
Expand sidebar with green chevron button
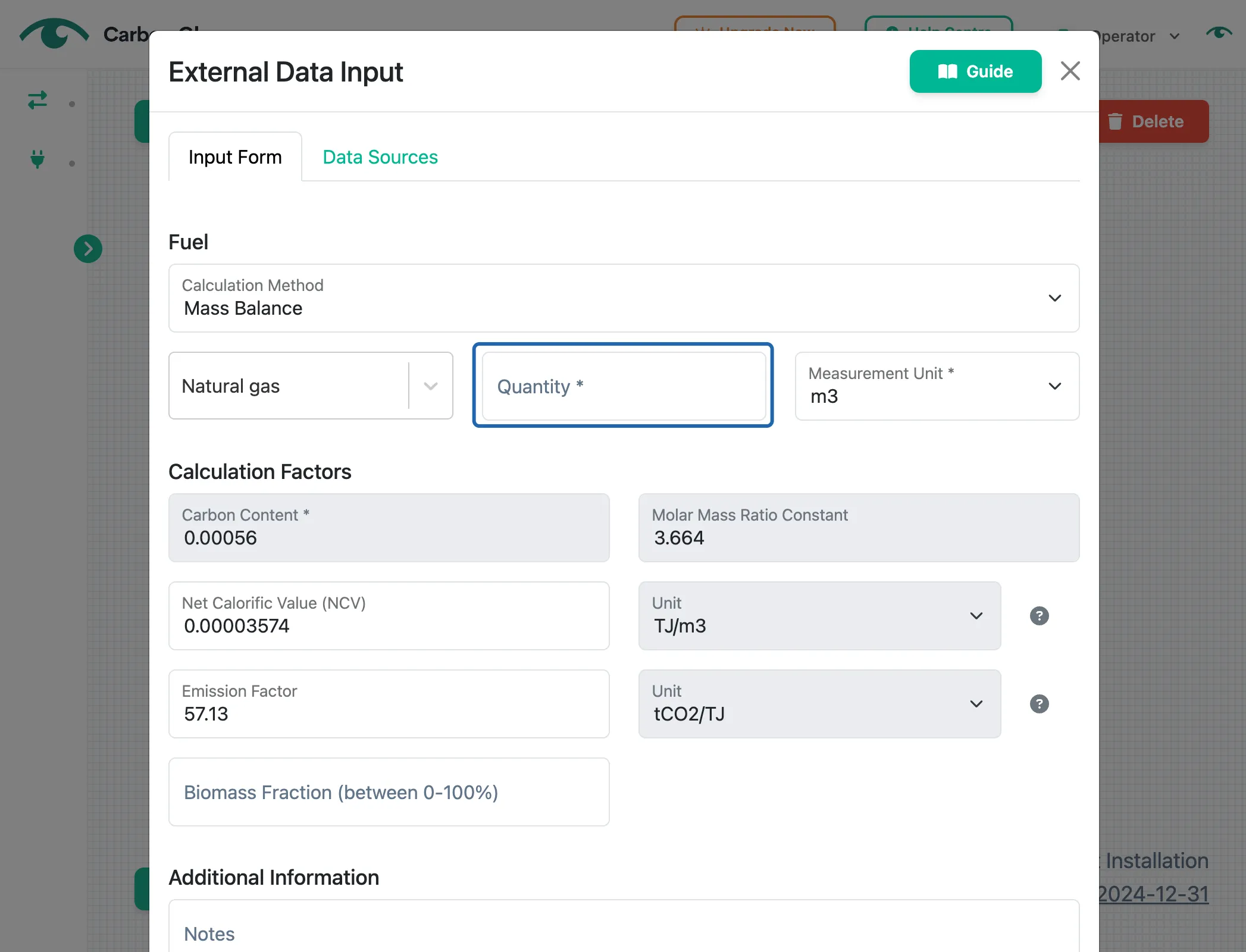coord(88,248)
